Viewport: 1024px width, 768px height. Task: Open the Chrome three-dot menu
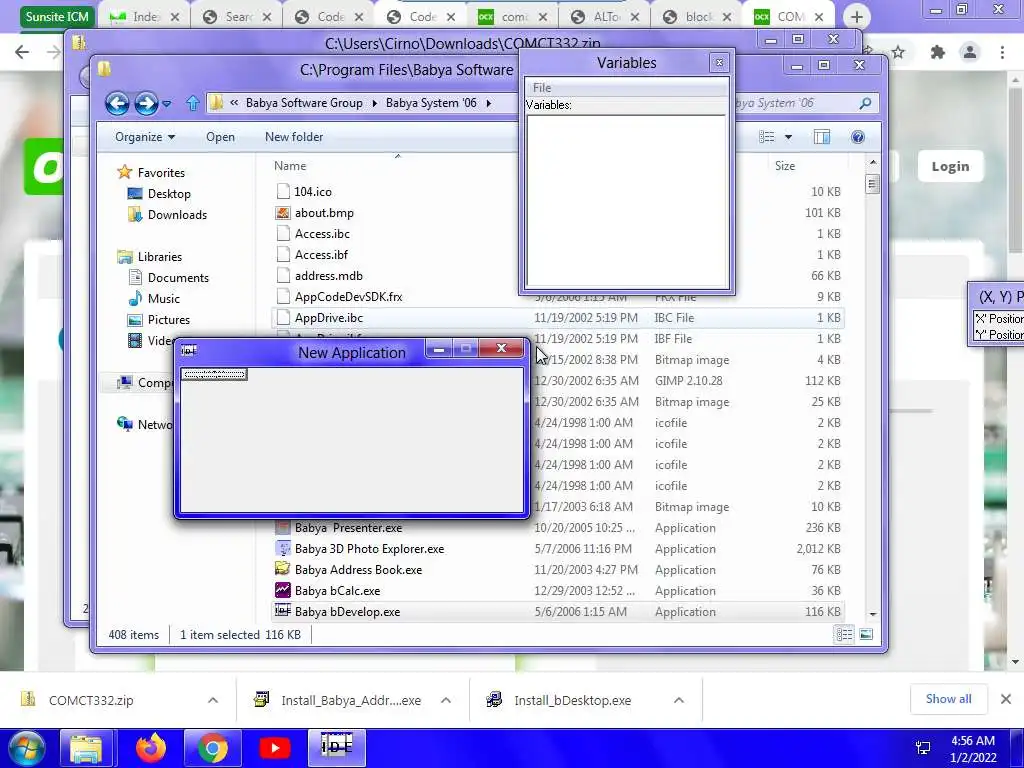1002,52
